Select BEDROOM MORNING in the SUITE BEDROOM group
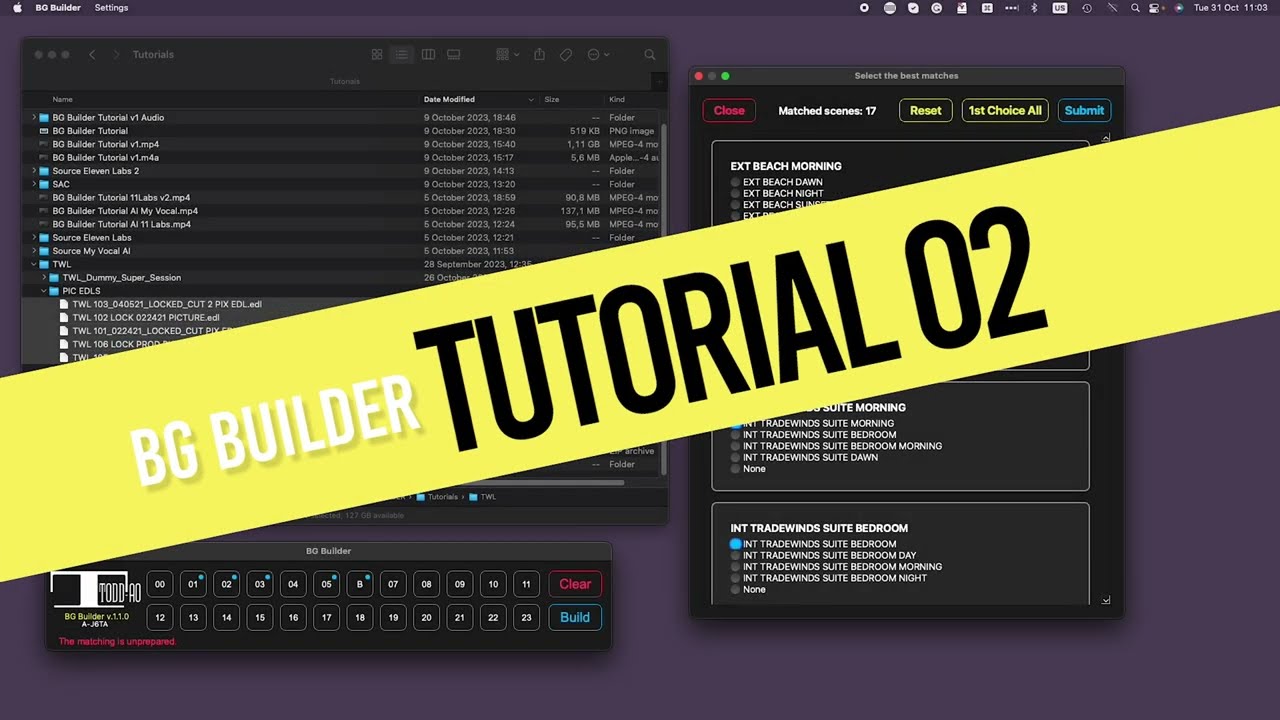Image resolution: width=1280 pixels, height=720 pixels. tap(736, 567)
